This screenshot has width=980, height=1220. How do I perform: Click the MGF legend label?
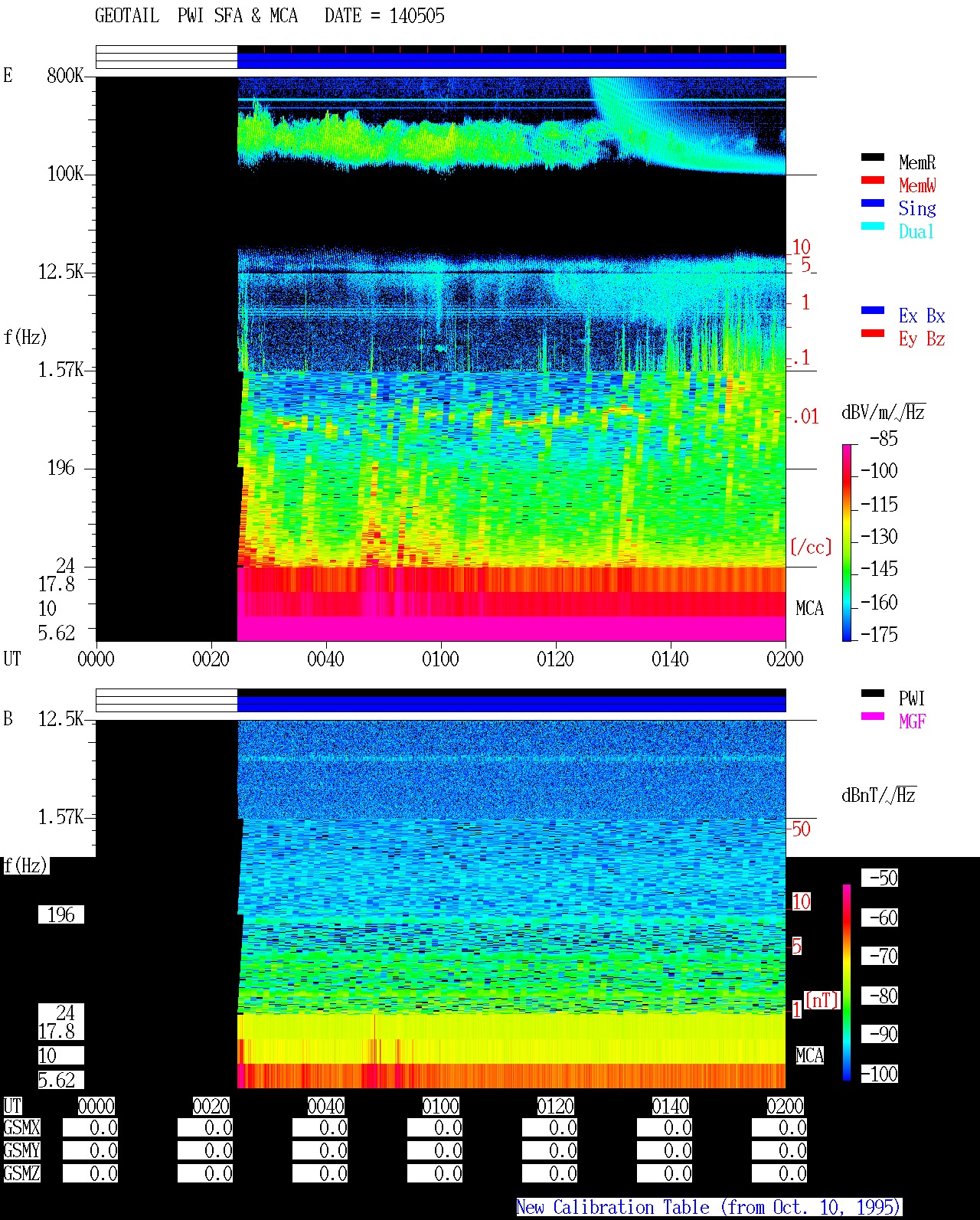(x=912, y=721)
